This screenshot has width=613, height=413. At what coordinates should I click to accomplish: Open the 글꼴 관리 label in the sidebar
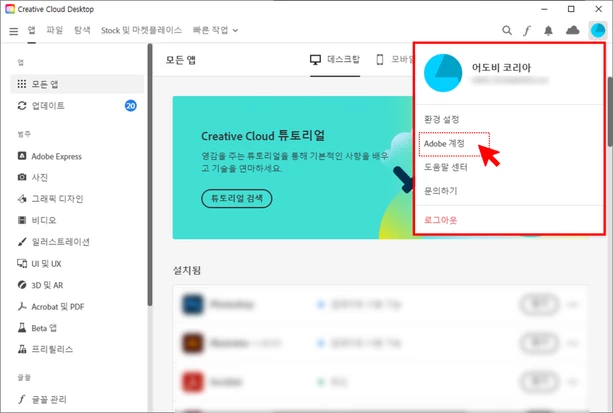click(49, 399)
